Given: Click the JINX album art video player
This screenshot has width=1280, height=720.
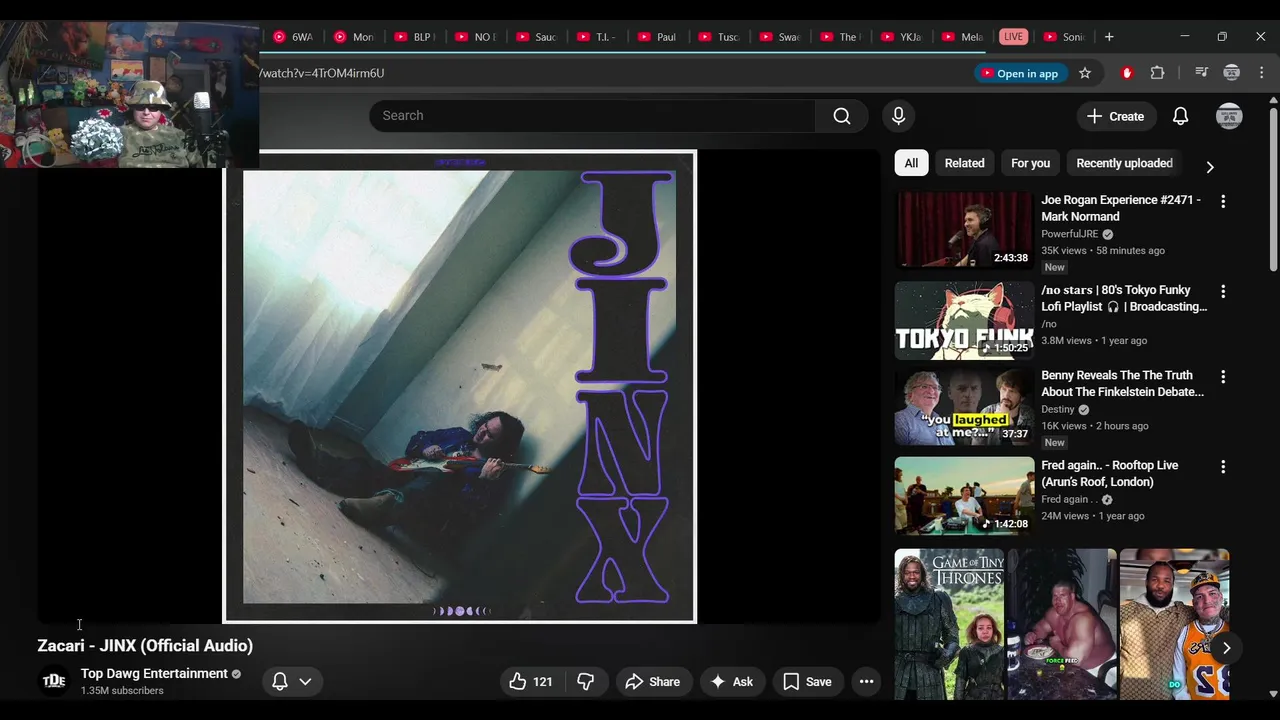Looking at the screenshot, I should pos(459,387).
